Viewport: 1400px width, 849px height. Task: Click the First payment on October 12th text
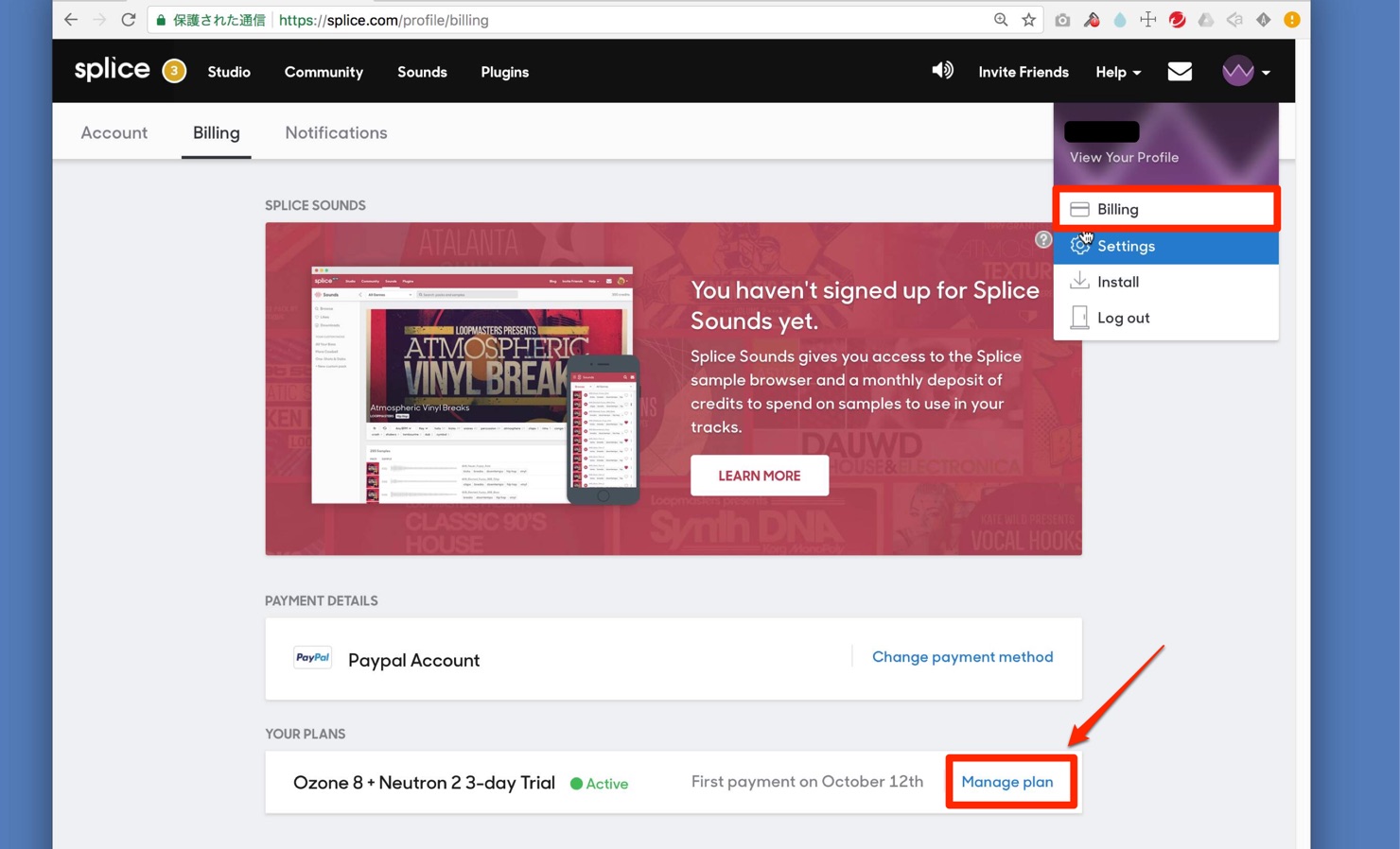pos(807,782)
